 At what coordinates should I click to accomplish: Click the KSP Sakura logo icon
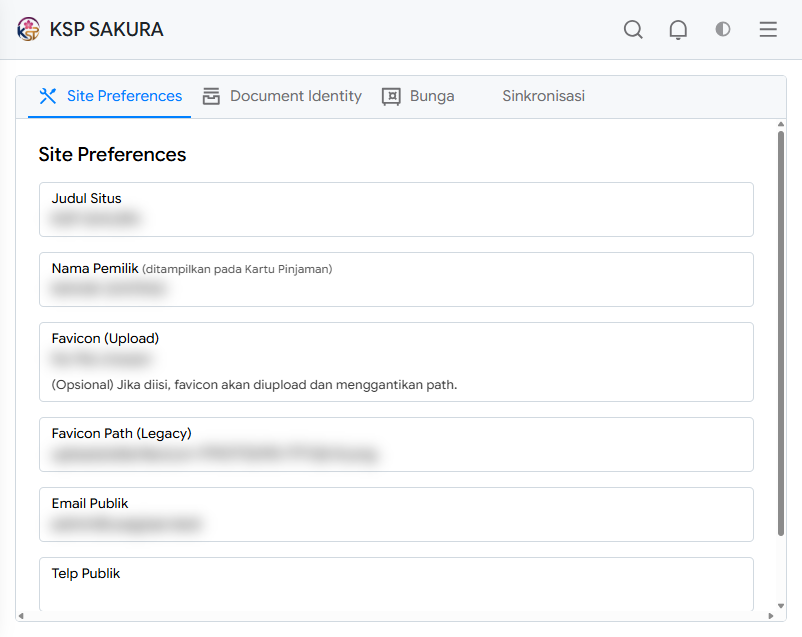28,29
